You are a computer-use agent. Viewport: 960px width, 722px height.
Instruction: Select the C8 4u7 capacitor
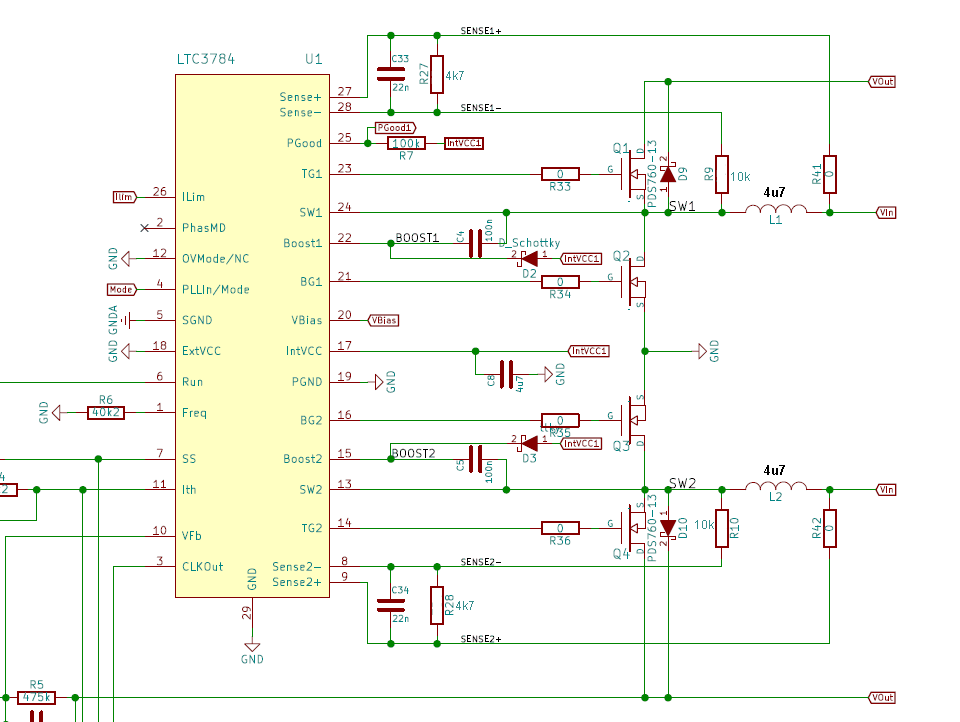click(506, 374)
